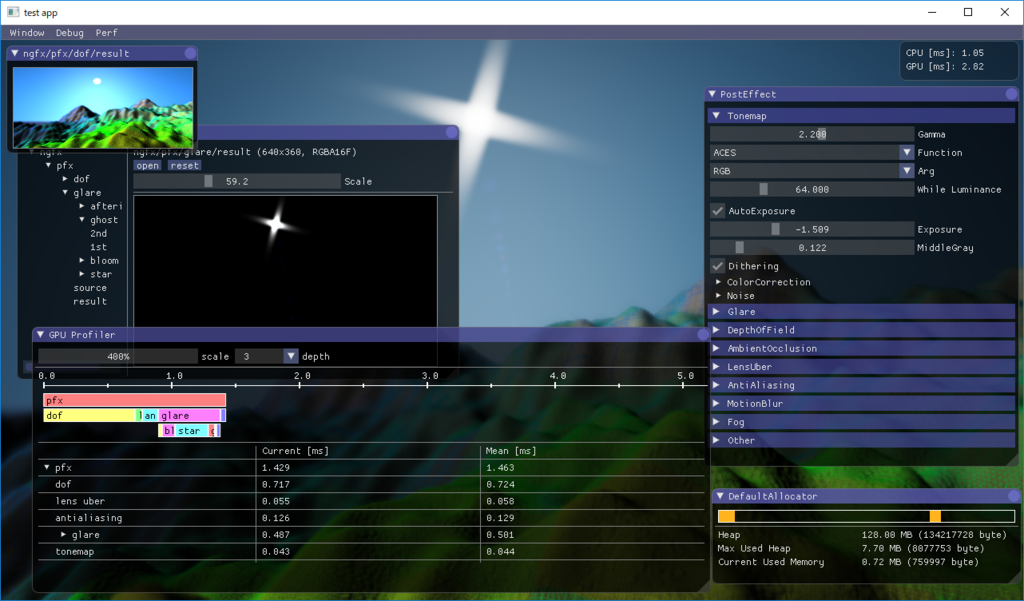The height and width of the screenshot is (601, 1024).
Task: Select the 2nd ghost pass item
Action: (x=99, y=233)
